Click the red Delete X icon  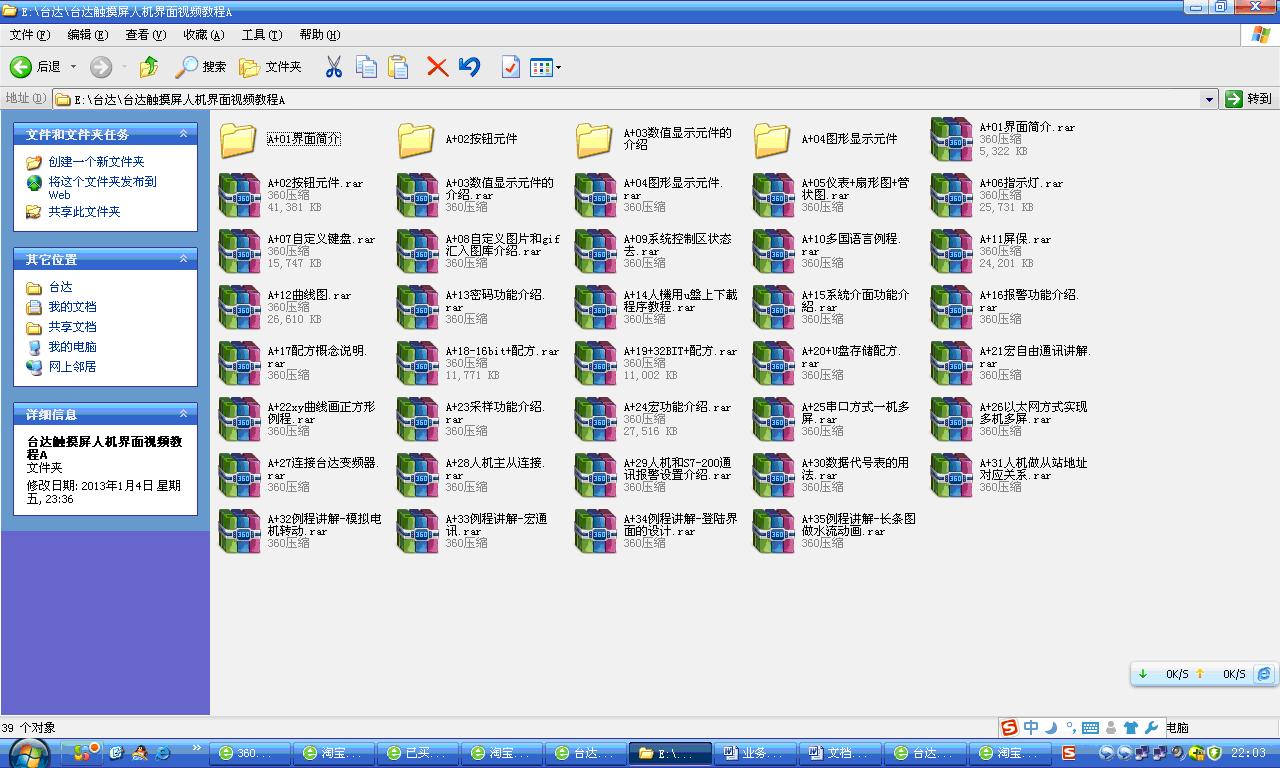437,67
